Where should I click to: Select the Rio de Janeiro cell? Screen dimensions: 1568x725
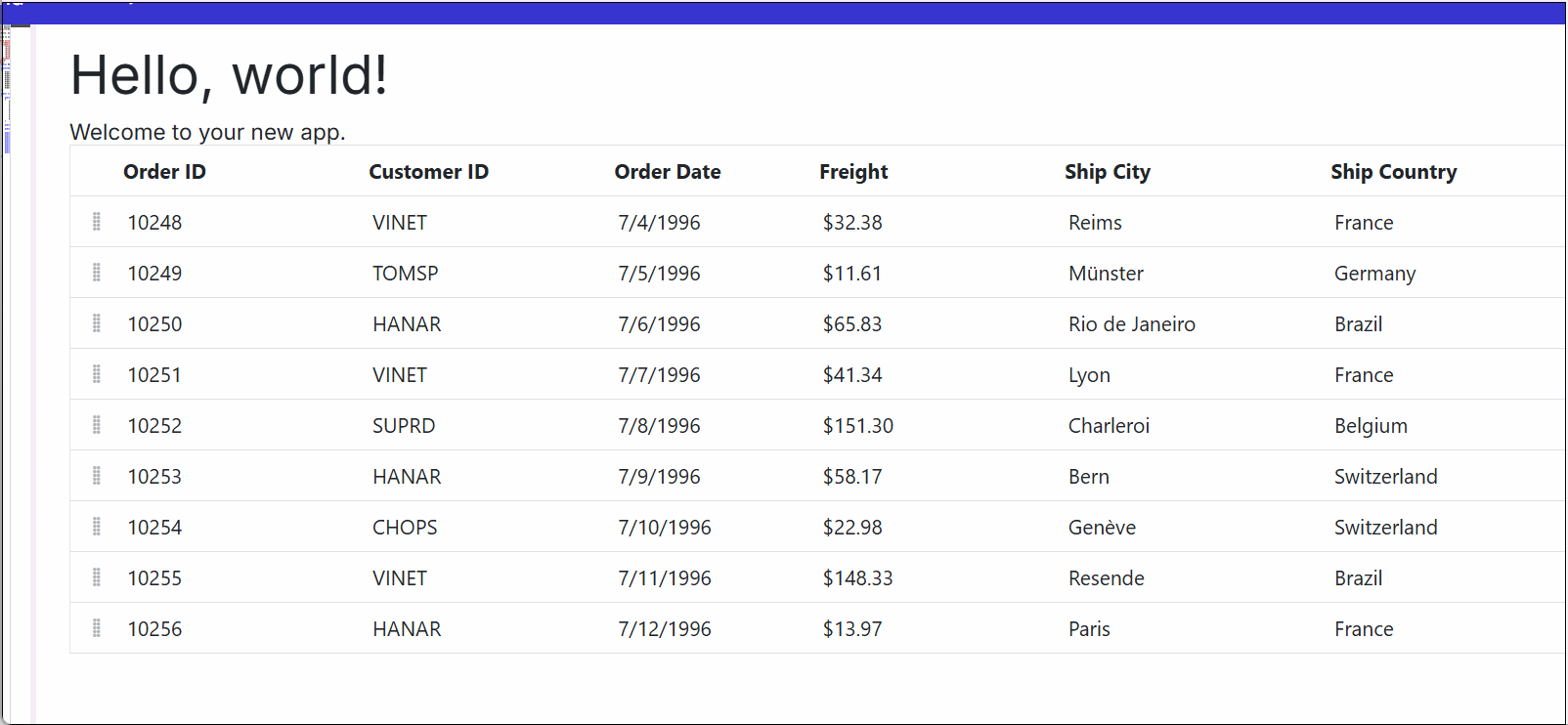(1131, 324)
